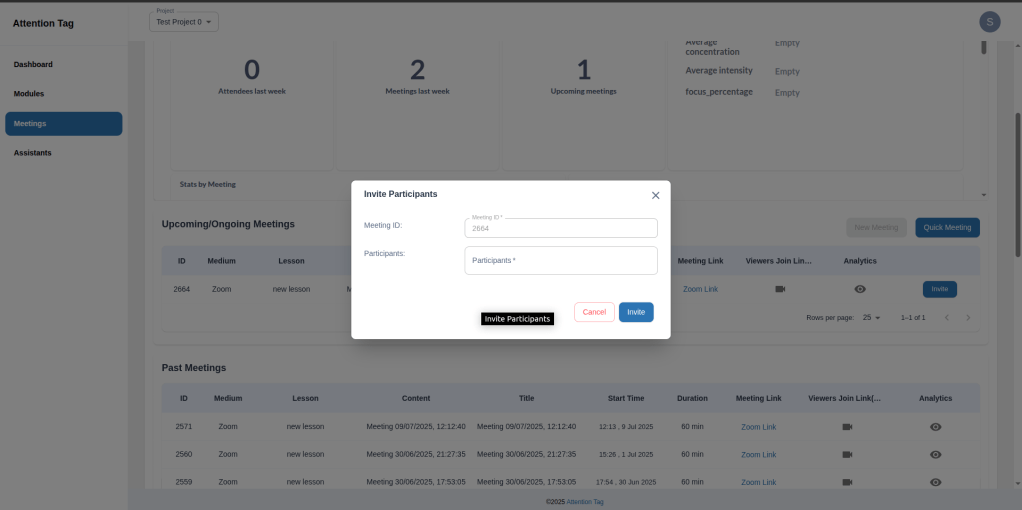This screenshot has height=510, width=1022.
Task: Open the Test Project 0 project dropdown
Action: pyautogui.click(x=184, y=22)
